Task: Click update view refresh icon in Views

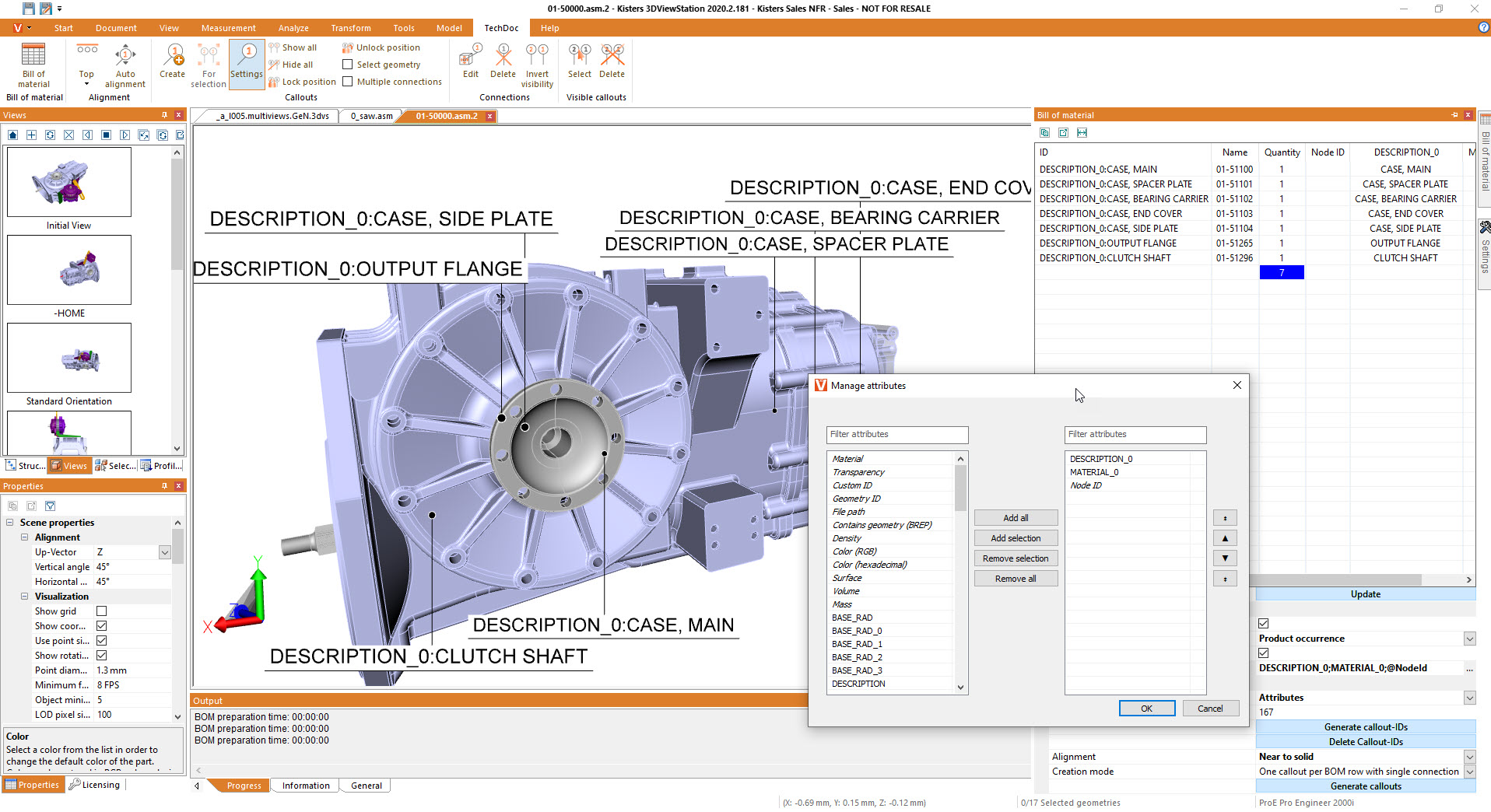Action: (x=50, y=135)
